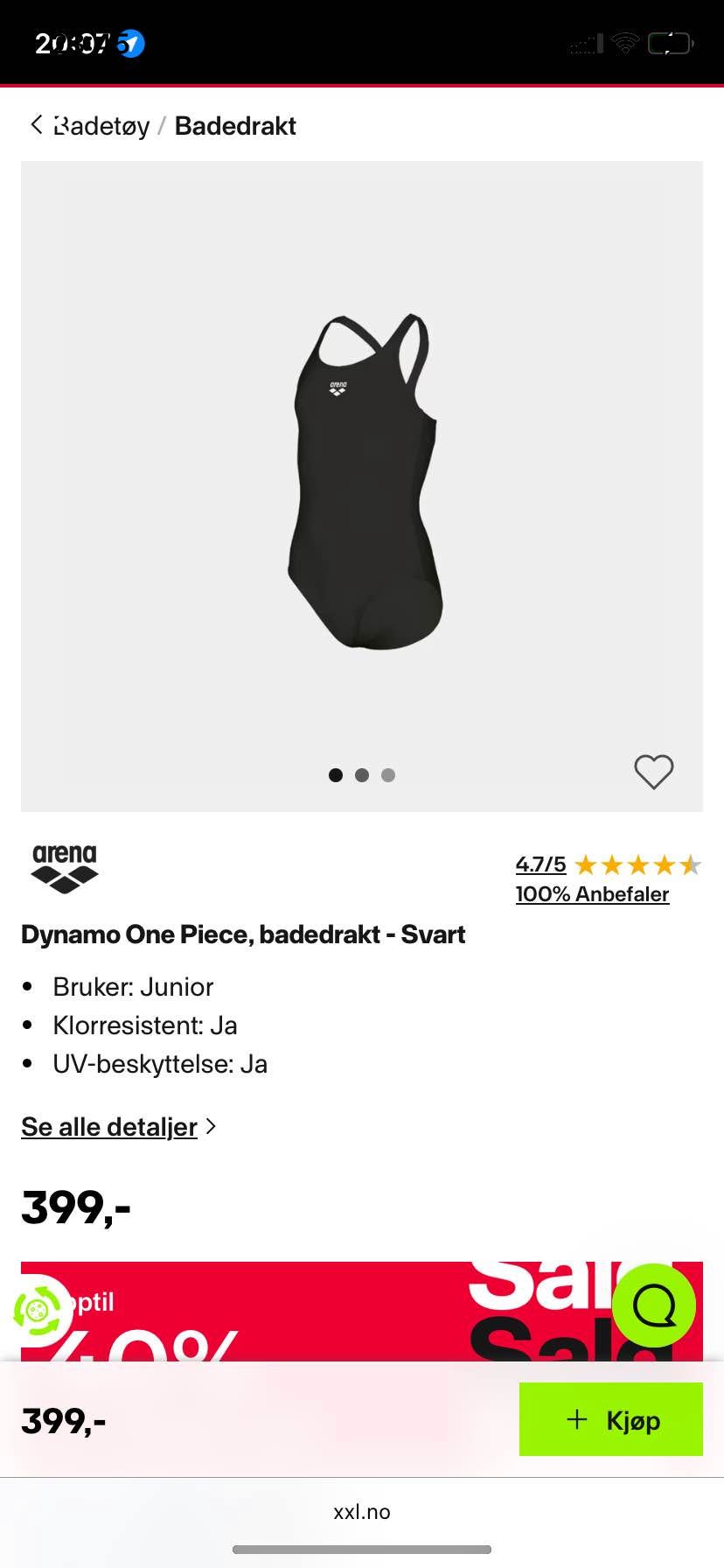Expand details via chevron after Se alle detaljer
The height and width of the screenshot is (1568, 724).
point(211,1126)
